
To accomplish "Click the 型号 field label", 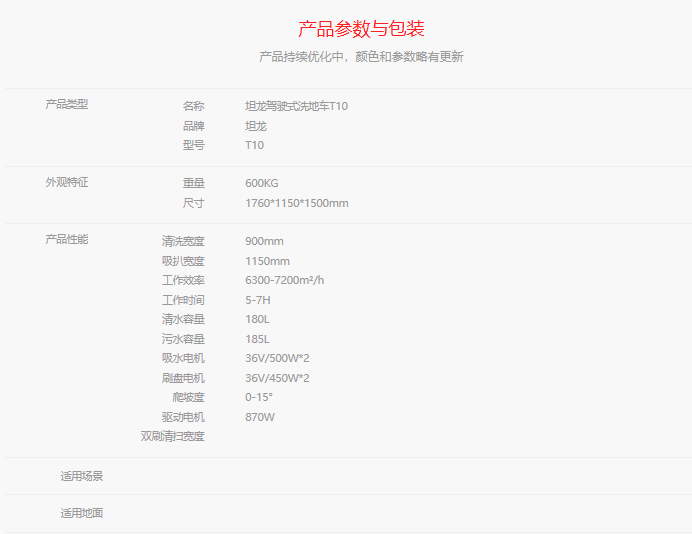I will [x=194, y=145].
